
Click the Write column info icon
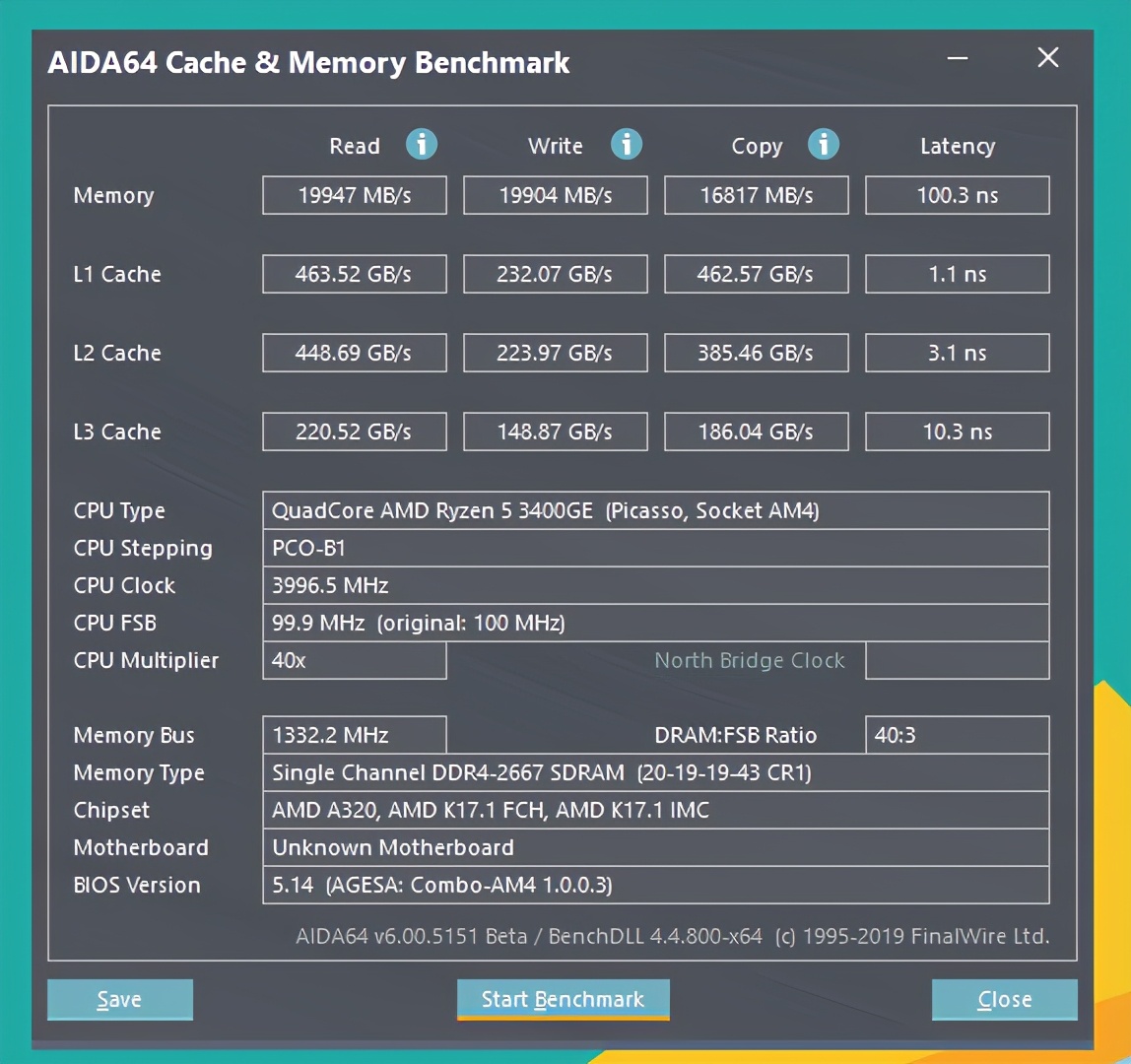coord(627,144)
